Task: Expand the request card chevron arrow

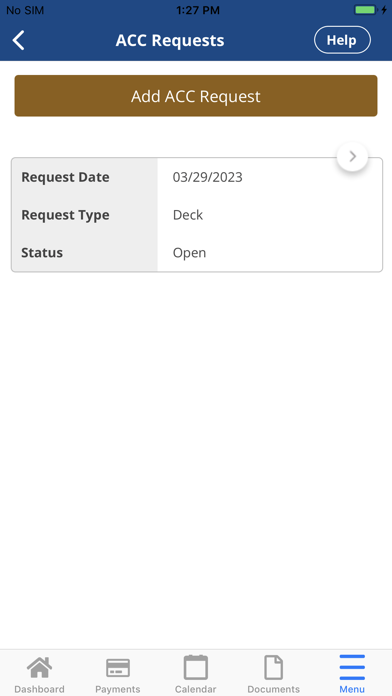Action: (352, 156)
